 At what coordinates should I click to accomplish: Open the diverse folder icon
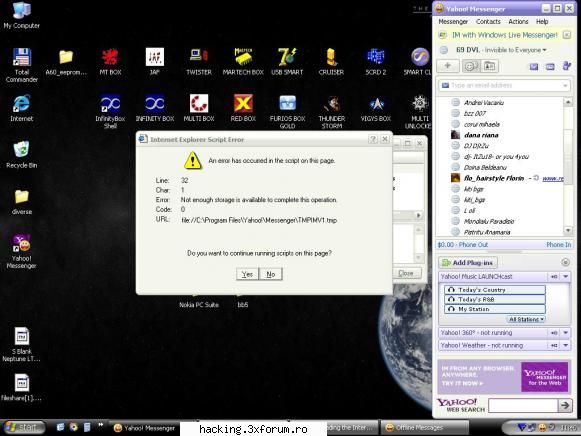[x=21, y=202]
